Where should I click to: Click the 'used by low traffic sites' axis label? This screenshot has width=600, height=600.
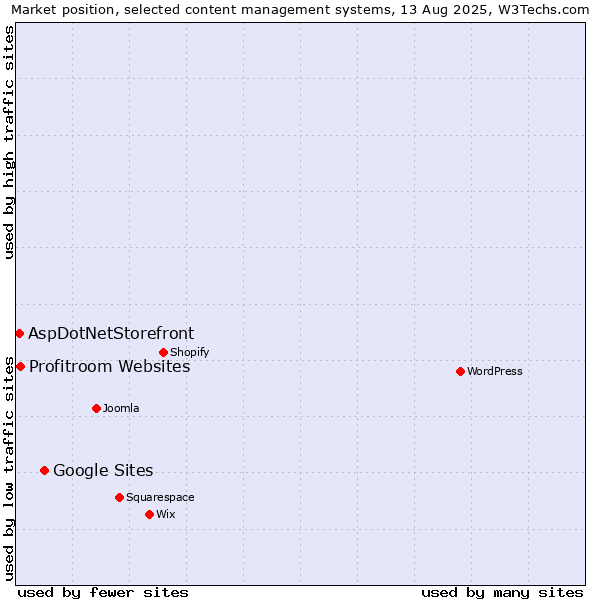point(8,469)
